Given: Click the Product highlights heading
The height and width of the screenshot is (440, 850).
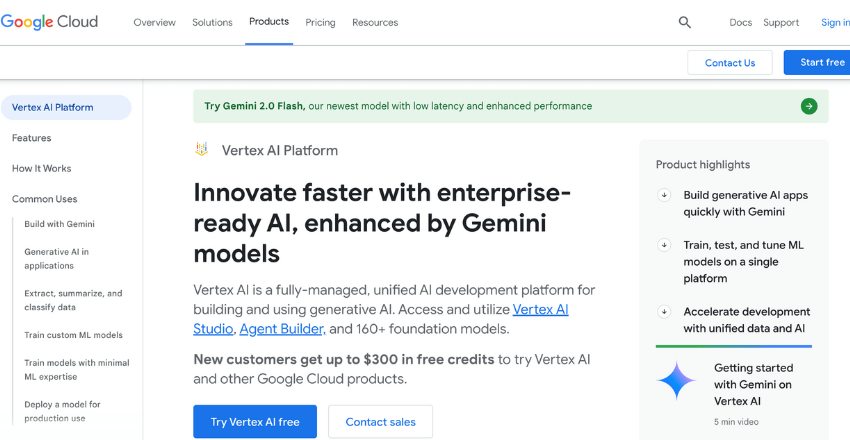Looking at the screenshot, I should (703, 164).
